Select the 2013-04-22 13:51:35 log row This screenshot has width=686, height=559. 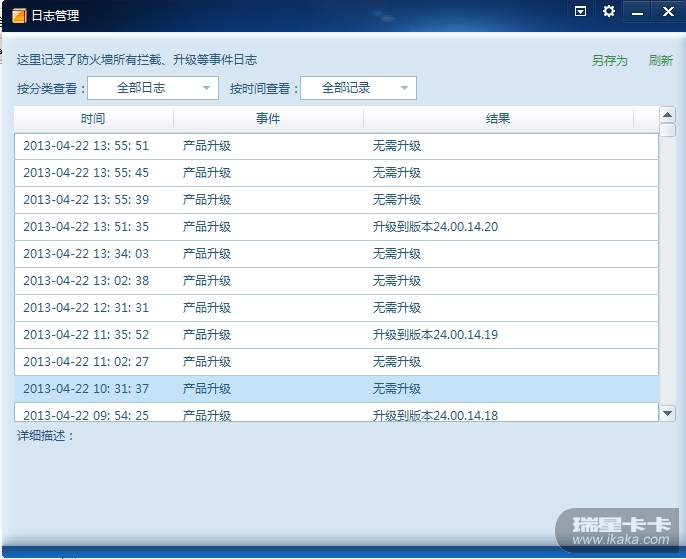point(336,227)
